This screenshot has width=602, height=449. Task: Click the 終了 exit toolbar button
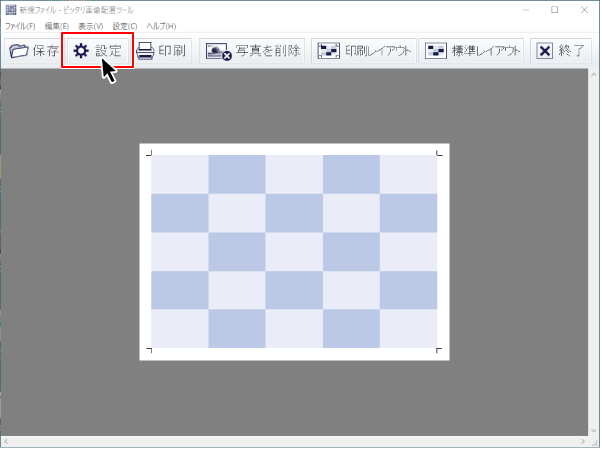(559, 51)
